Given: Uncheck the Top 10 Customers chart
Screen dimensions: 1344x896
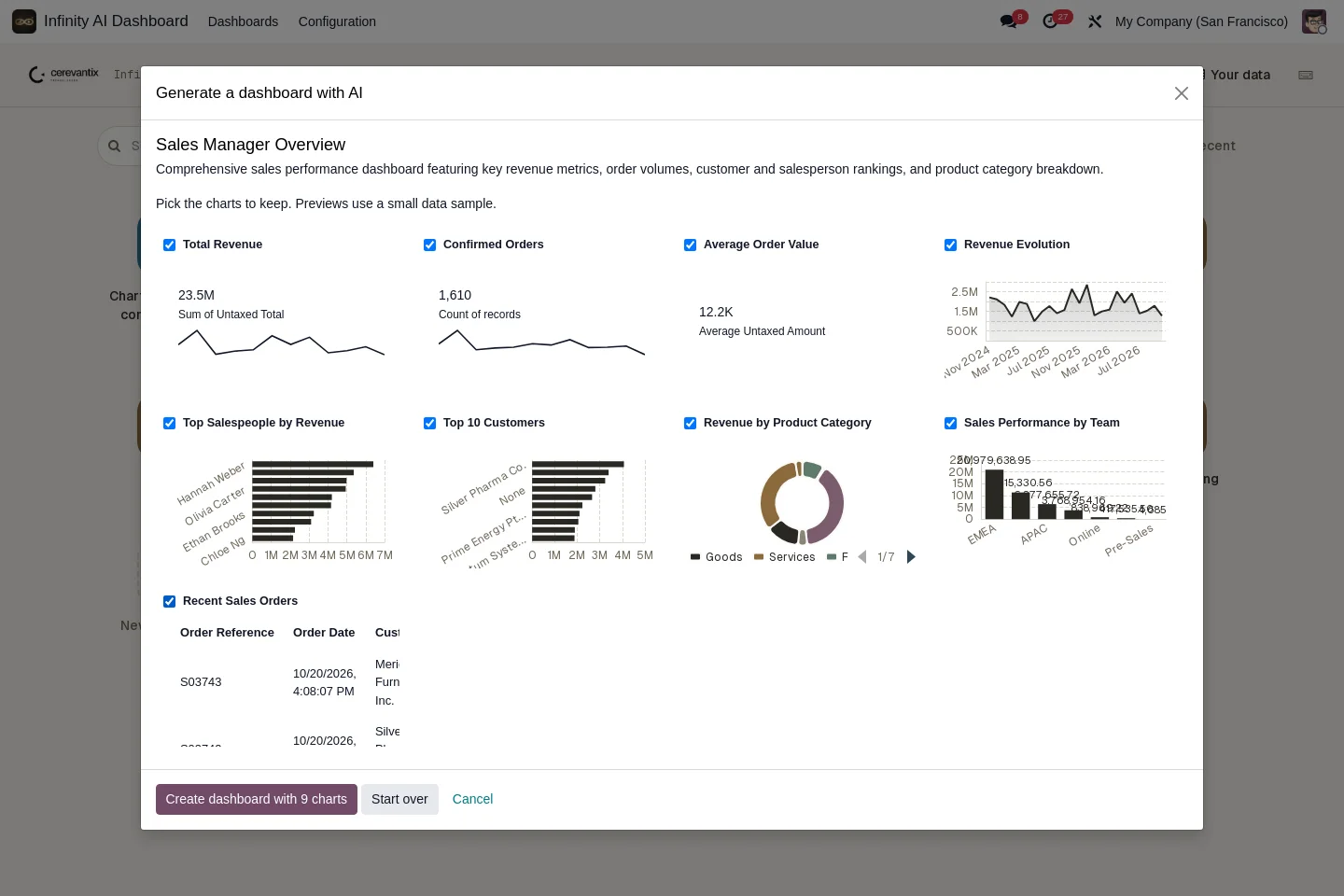Looking at the screenshot, I should click(x=429, y=423).
